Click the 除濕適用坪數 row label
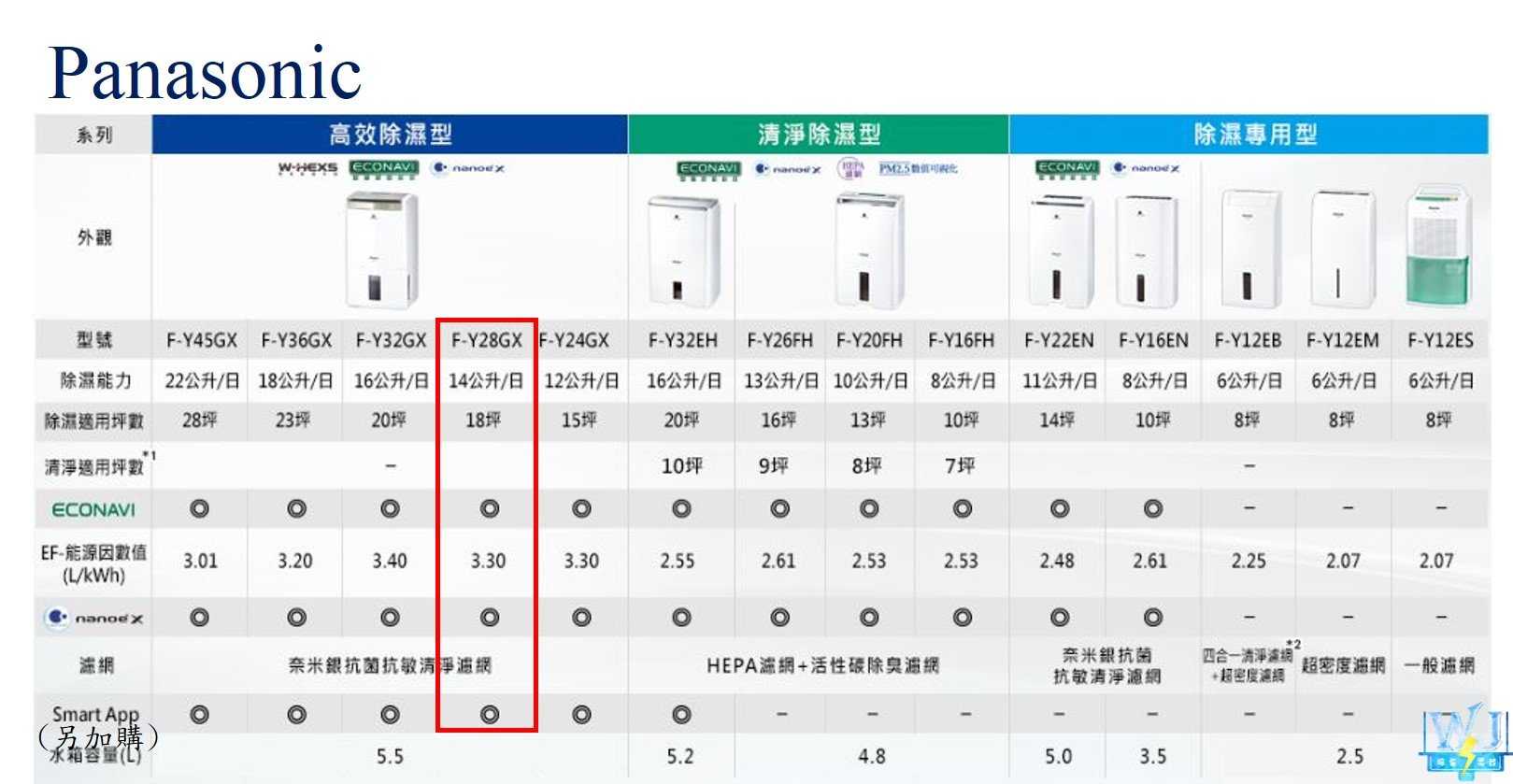 coord(94,421)
